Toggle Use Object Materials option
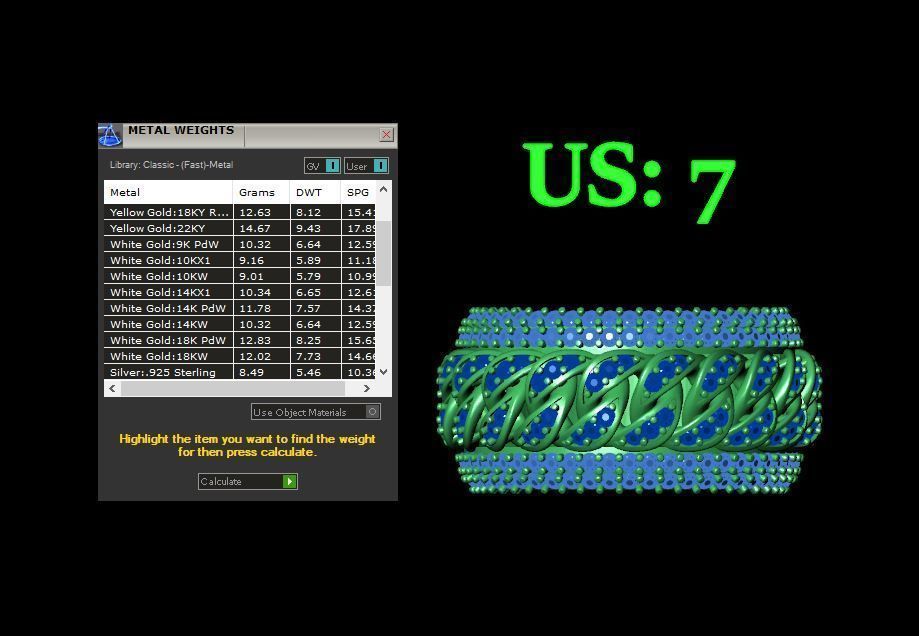 click(316, 412)
